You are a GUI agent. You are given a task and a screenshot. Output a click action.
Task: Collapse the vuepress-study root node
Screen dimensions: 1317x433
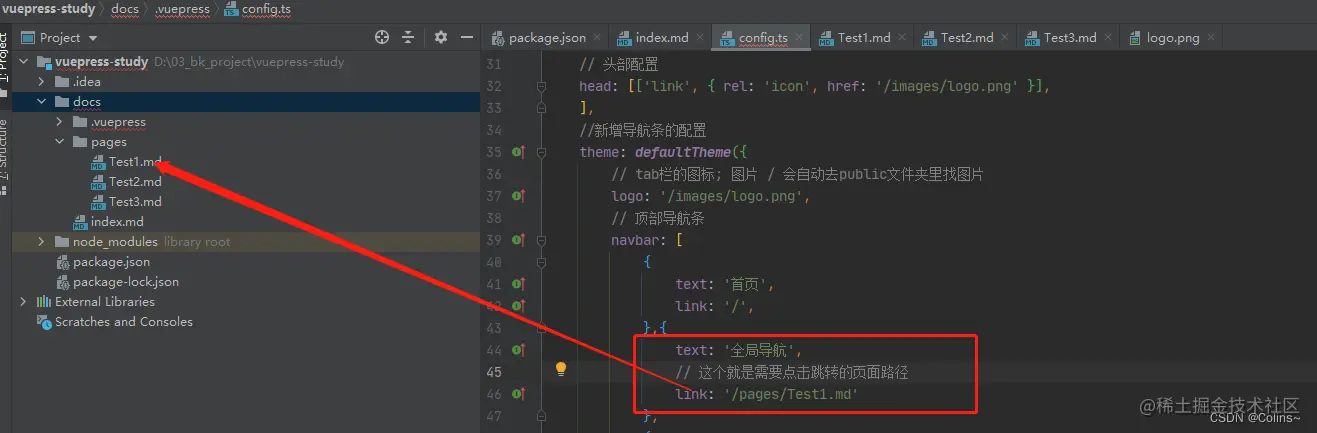pos(25,62)
